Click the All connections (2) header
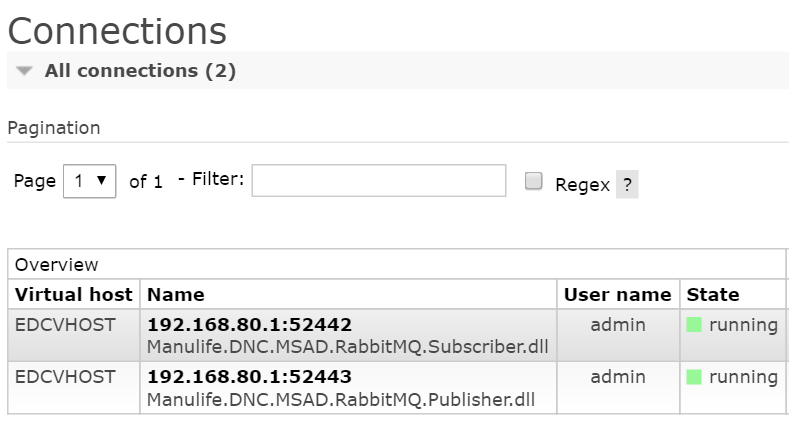 click(140, 71)
